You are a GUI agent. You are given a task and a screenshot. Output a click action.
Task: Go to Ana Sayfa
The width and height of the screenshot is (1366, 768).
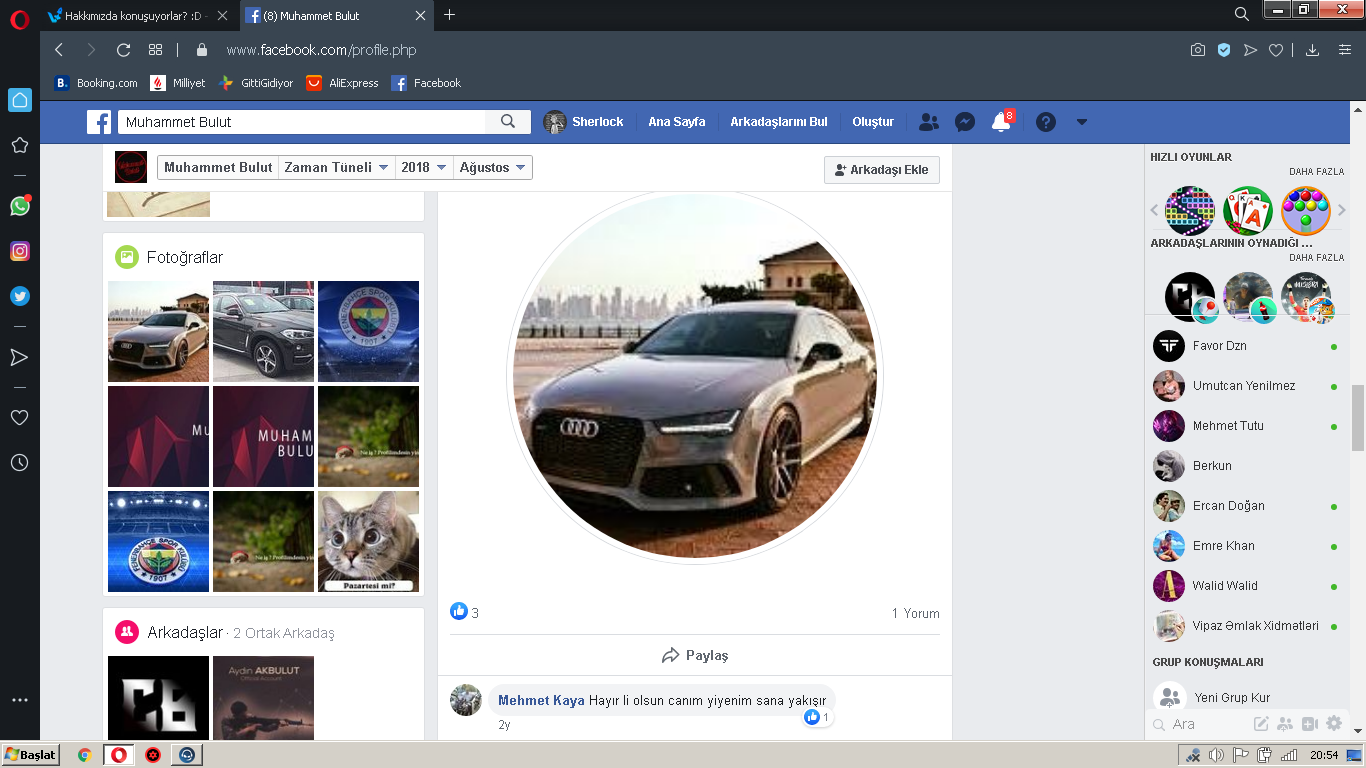tap(677, 122)
